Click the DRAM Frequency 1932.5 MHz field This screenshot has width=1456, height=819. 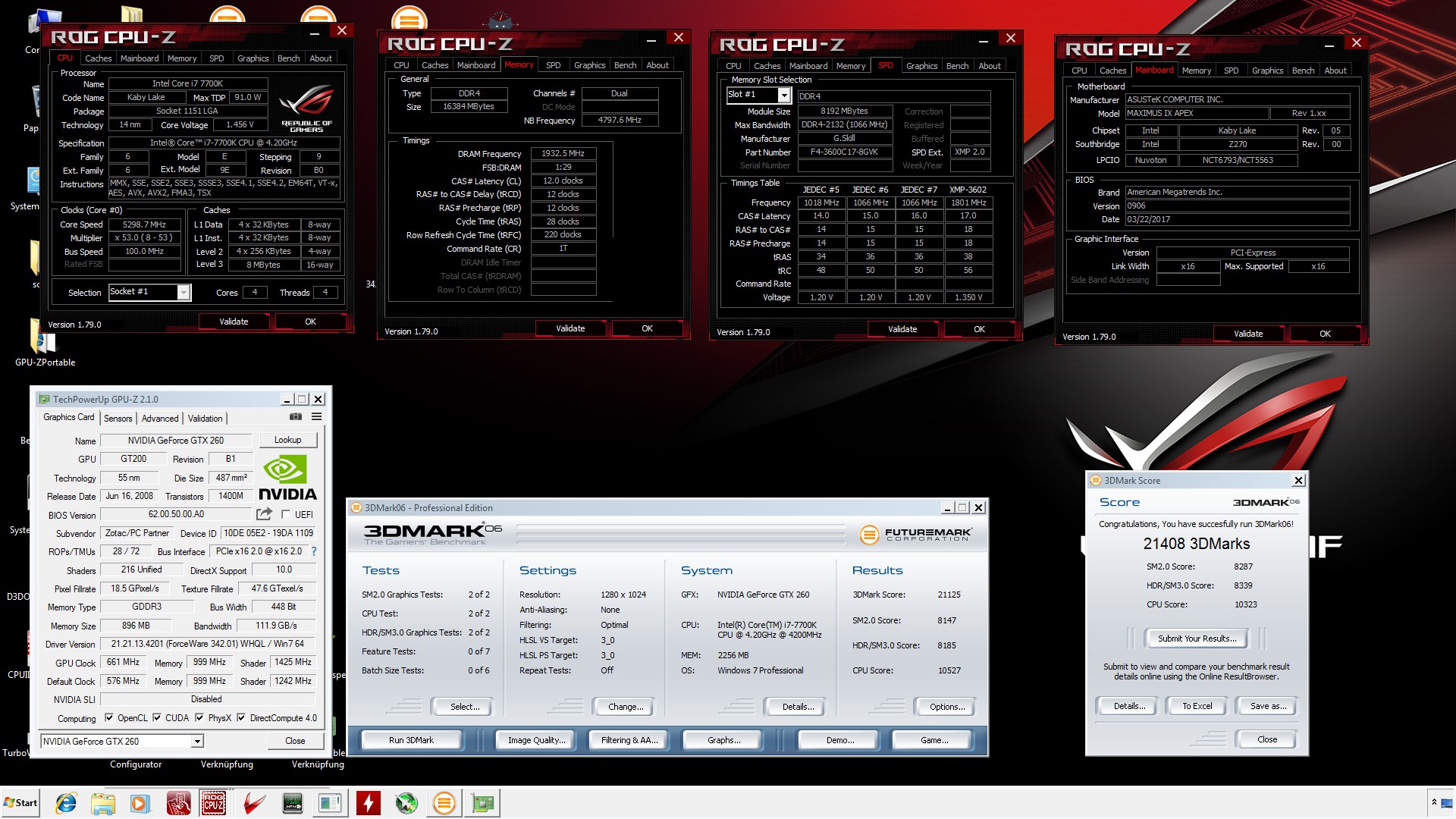pos(563,153)
